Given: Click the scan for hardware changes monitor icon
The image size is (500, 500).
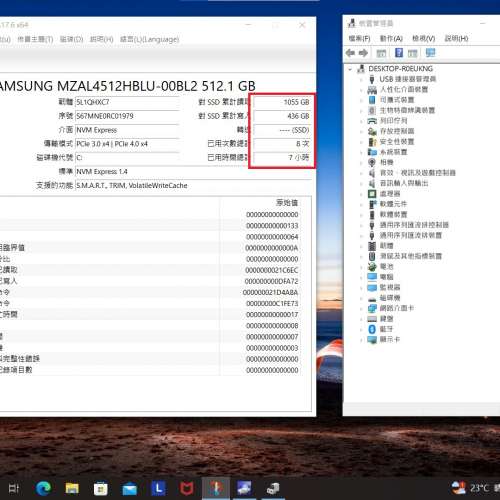Looking at the screenshot, I should 430,53.
